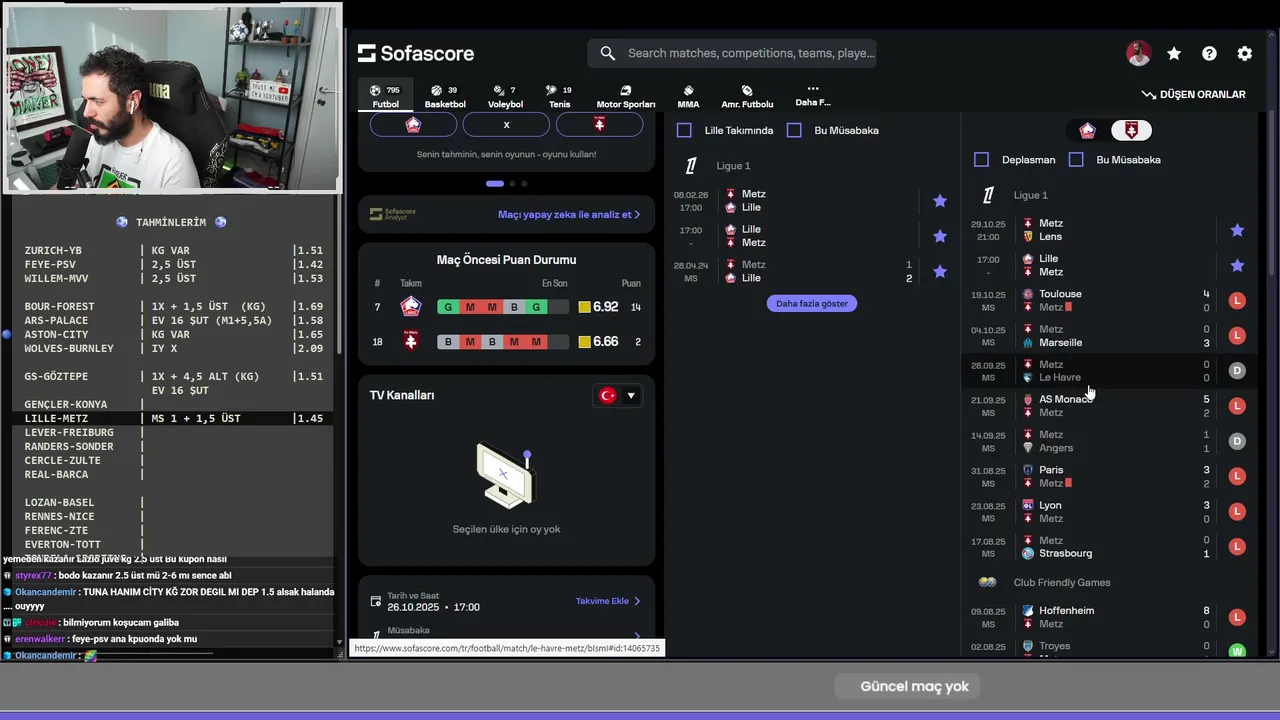The image size is (1280, 720).
Task: Switch to the MMA tab
Action: [688, 96]
